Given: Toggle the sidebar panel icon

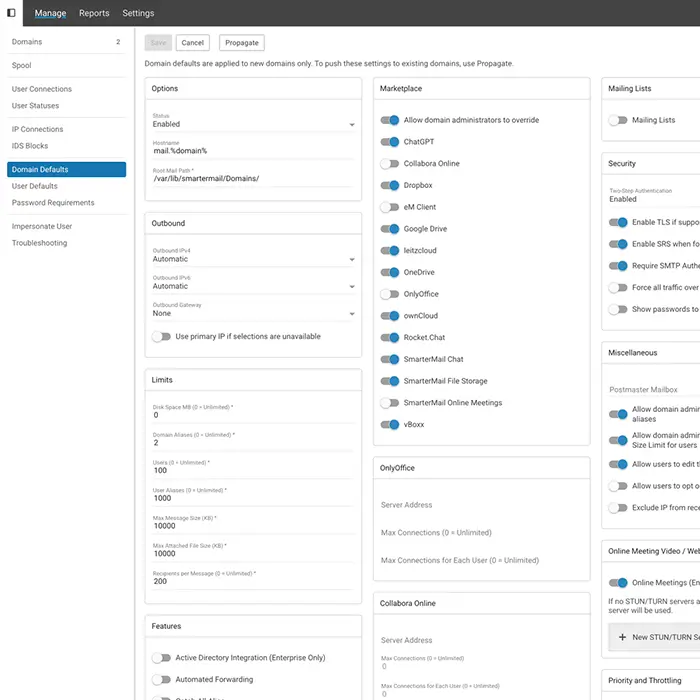Looking at the screenshot, I should pyautogui.click(x=11, y=13).
